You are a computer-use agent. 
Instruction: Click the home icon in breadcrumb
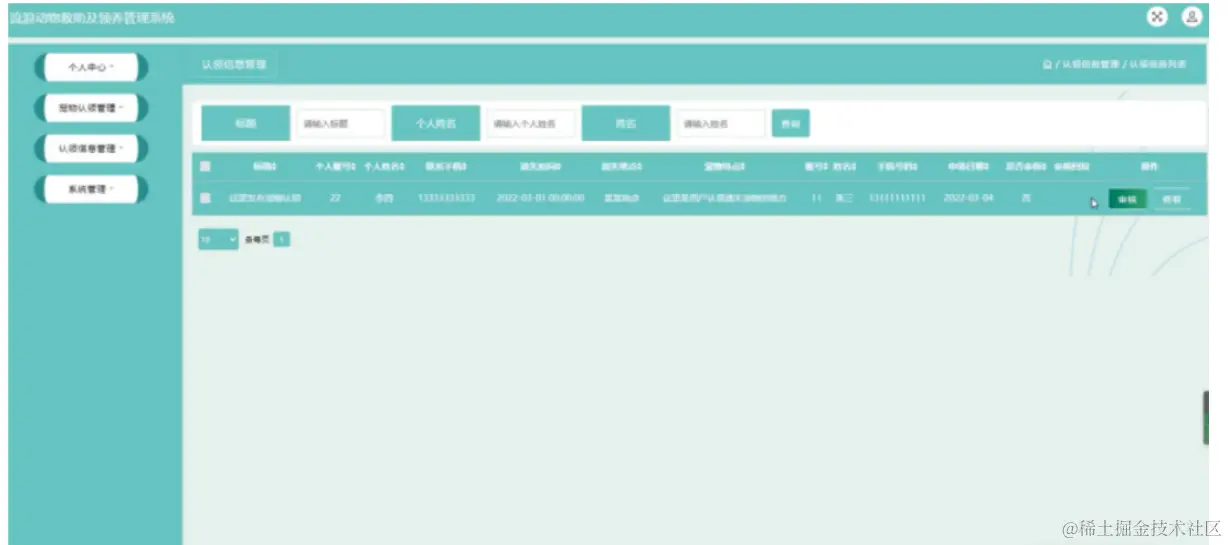click(x=1047, y=64)
